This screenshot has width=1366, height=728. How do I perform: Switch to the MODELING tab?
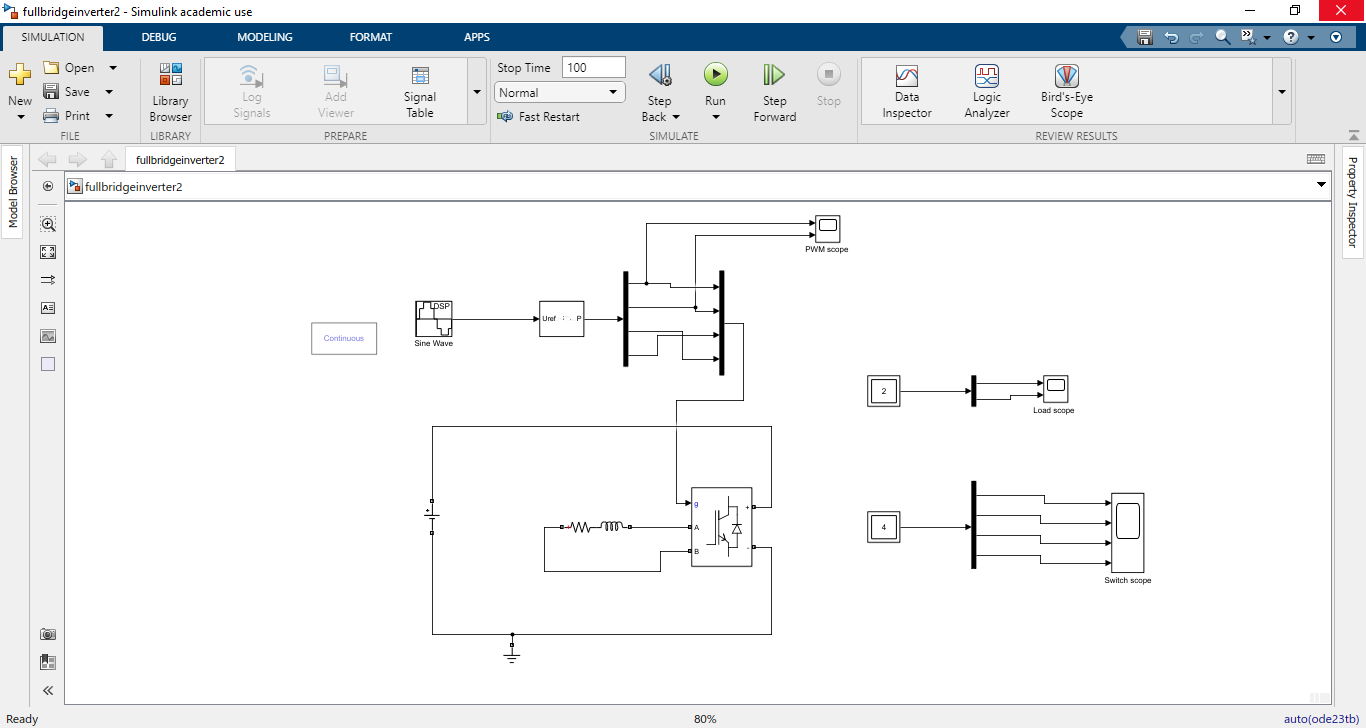(x=265, y=37)
